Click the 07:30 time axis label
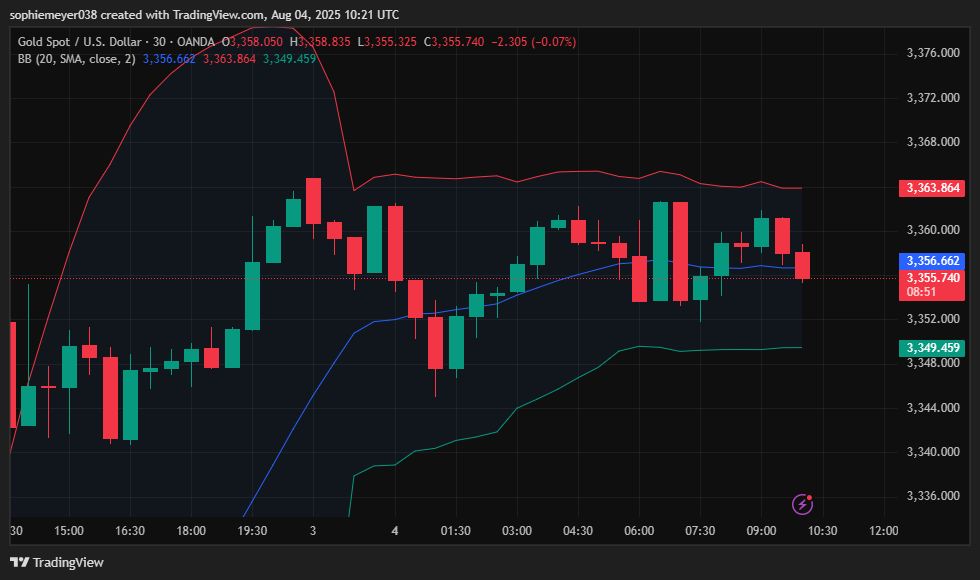980x580 pixels. (x=700, y=531)
